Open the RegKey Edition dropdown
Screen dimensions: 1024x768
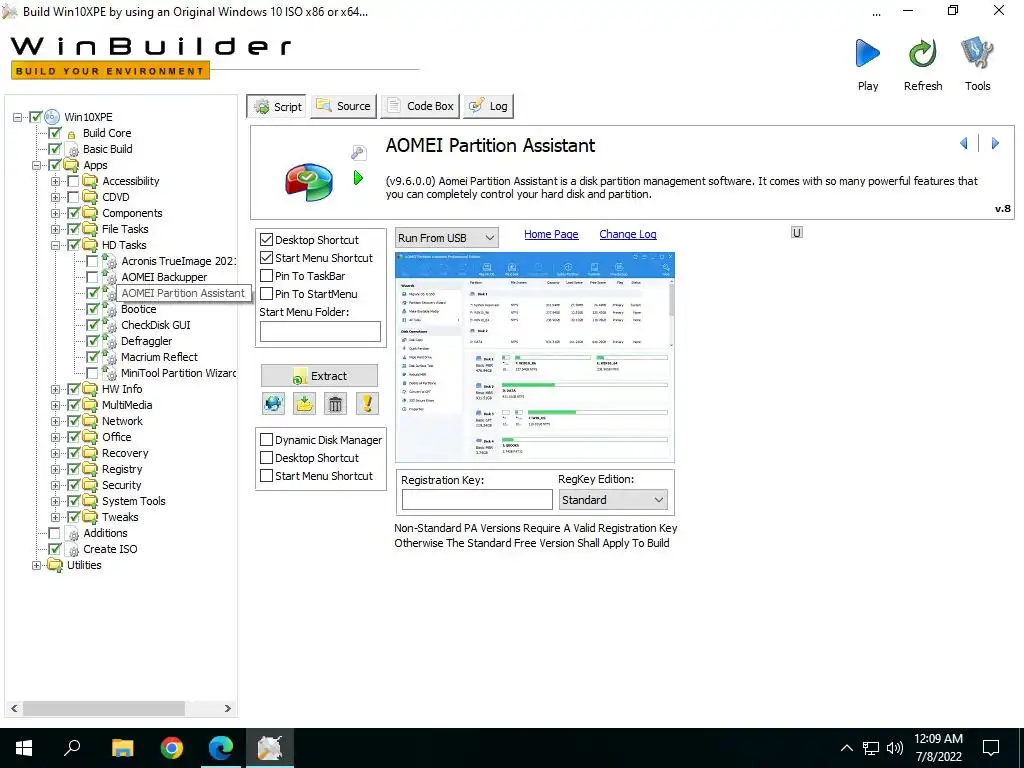point(613,500)
